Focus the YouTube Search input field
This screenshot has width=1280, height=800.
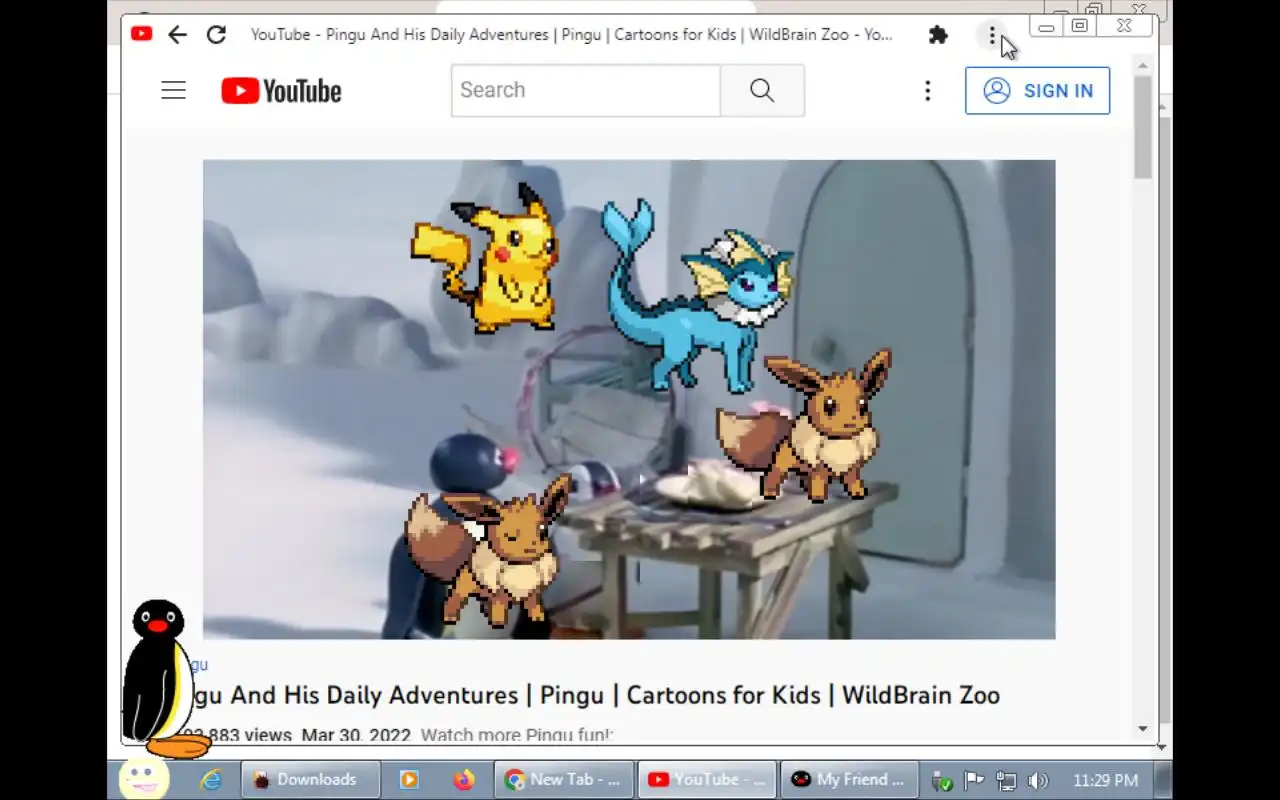(x=586, y=90)
